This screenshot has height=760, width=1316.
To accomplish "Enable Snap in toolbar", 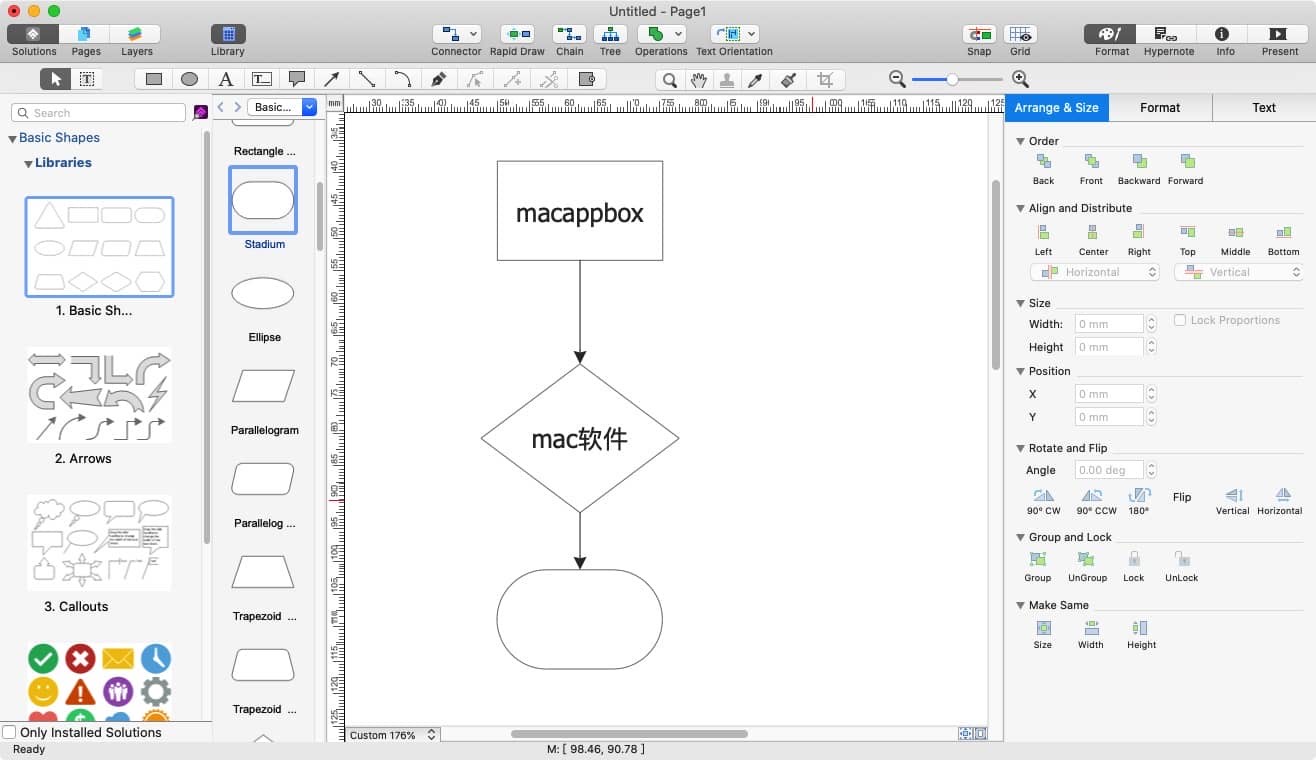I will (979, 34).
